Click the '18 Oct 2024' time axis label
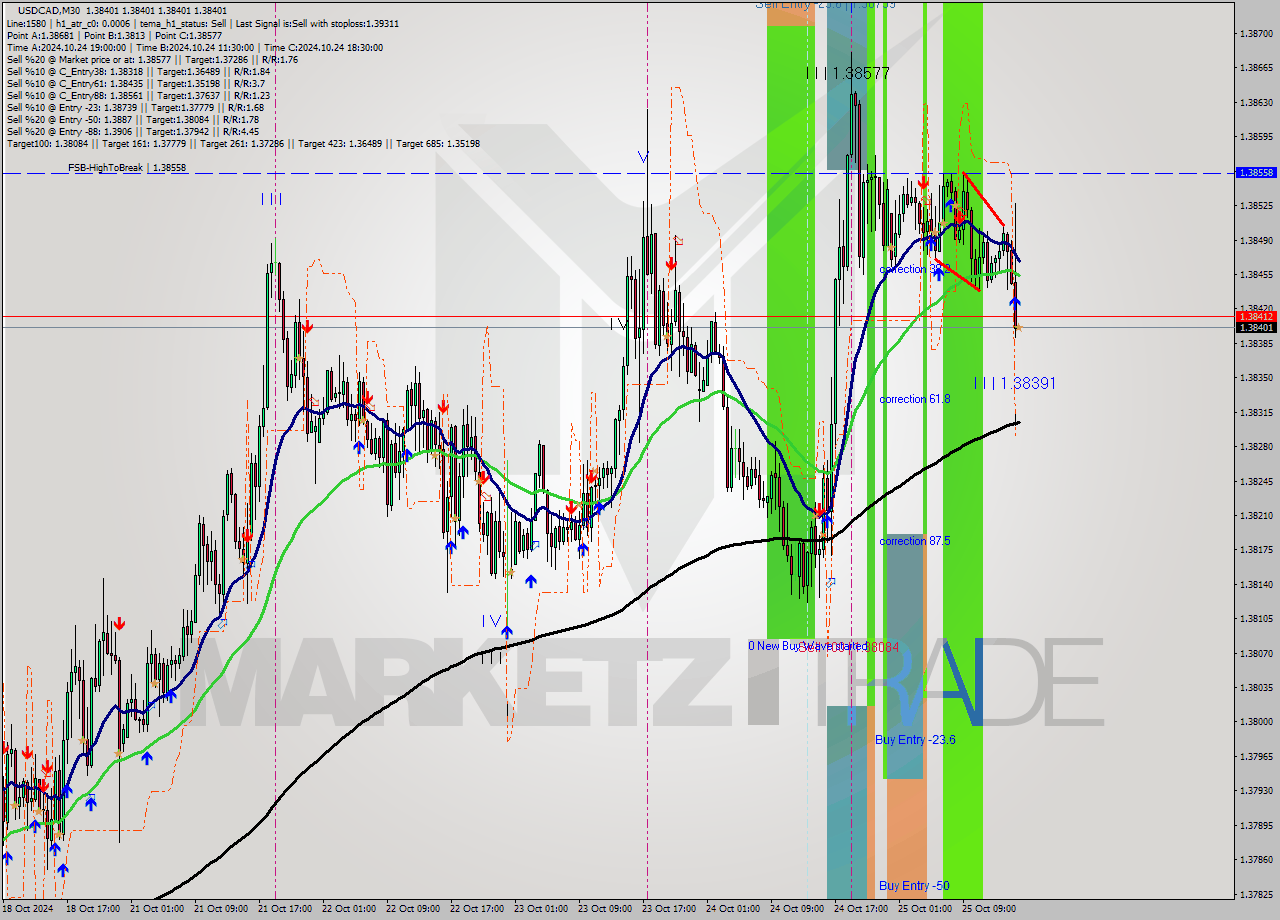Image resolution: width=1280 pixels, height=920 pixels. 27,909
